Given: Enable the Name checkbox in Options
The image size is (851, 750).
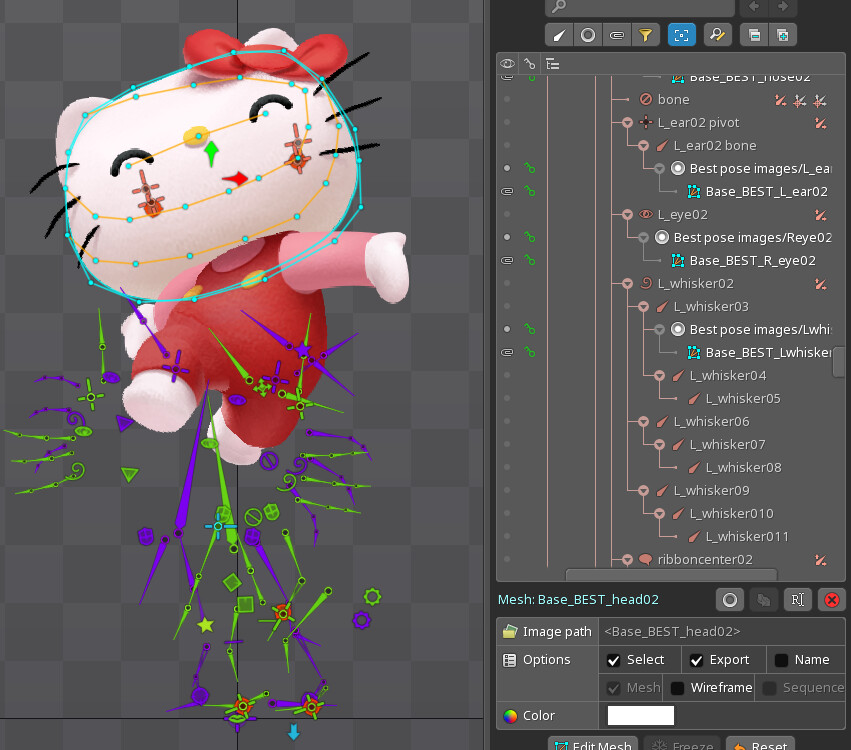Looking at the screenshot, I should [782, 660].
